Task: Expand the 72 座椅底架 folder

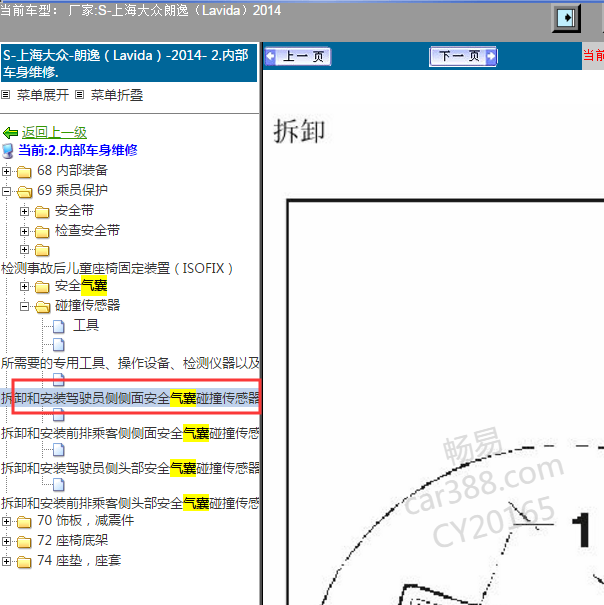Action: 6,541
